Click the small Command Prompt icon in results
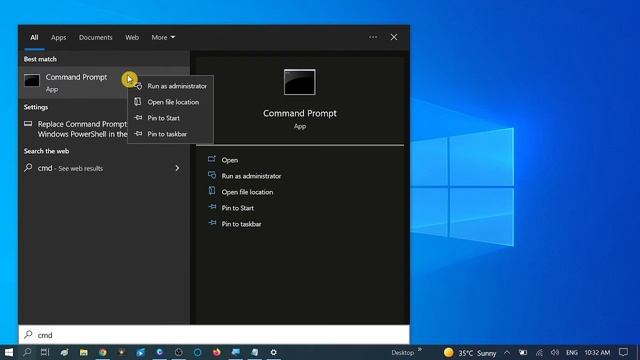The height and width of the screenshot is (360, 640). [32, 80]
